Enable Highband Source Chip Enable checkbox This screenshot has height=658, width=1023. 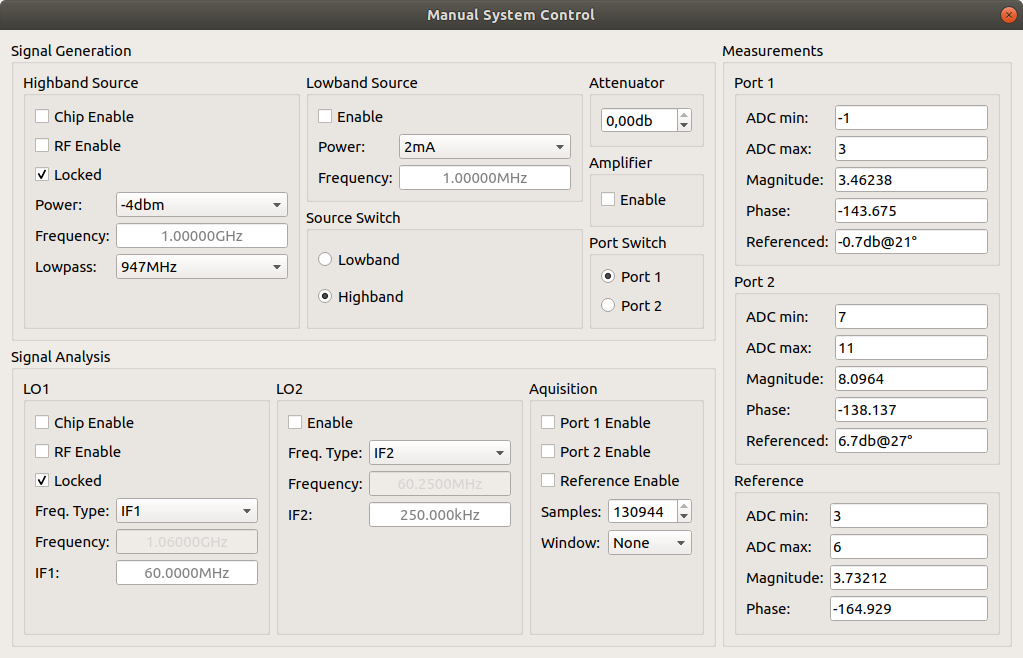pyautogui.click(x=42, y=117)
